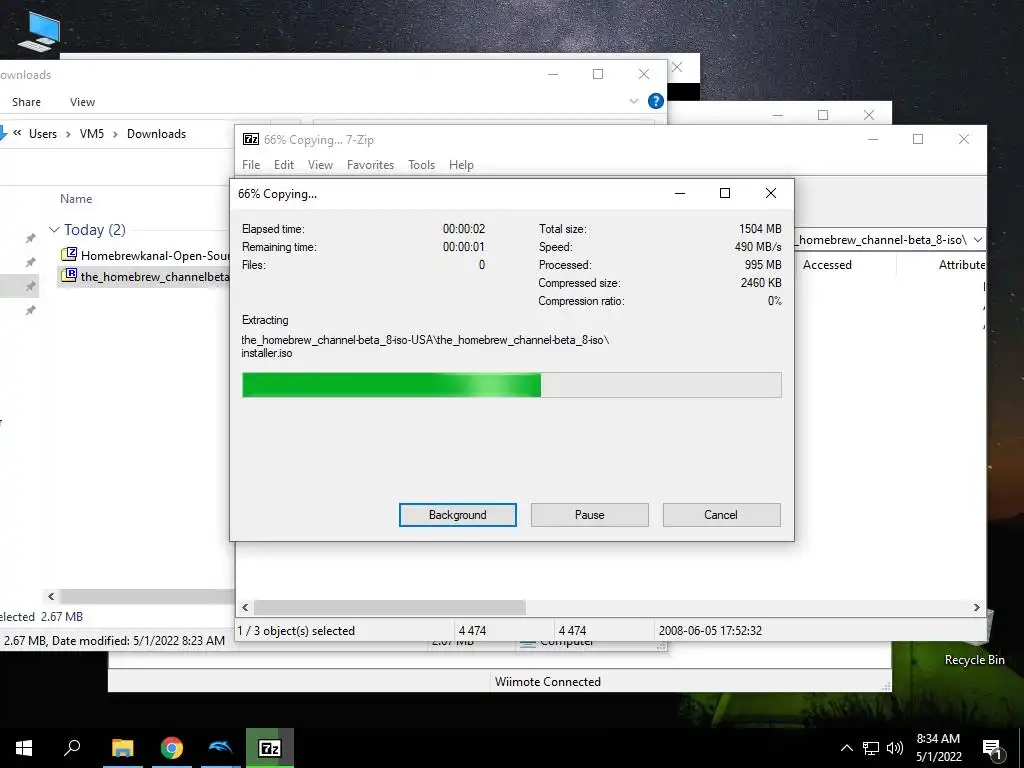Image resolution: width=1024 pixels, height=768 pixels.
Task: Expand the arrow between VM5 and Downloads
Action: 115,135
